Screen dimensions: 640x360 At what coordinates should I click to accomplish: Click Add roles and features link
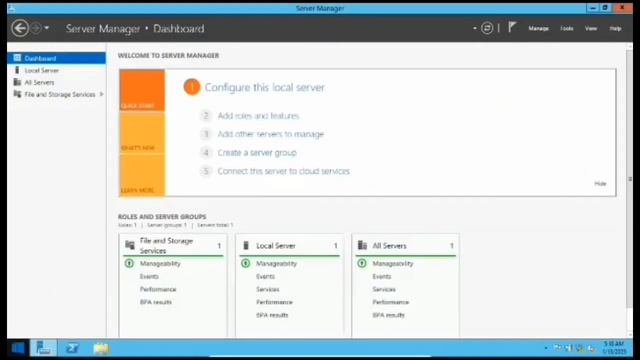[258, 116]
